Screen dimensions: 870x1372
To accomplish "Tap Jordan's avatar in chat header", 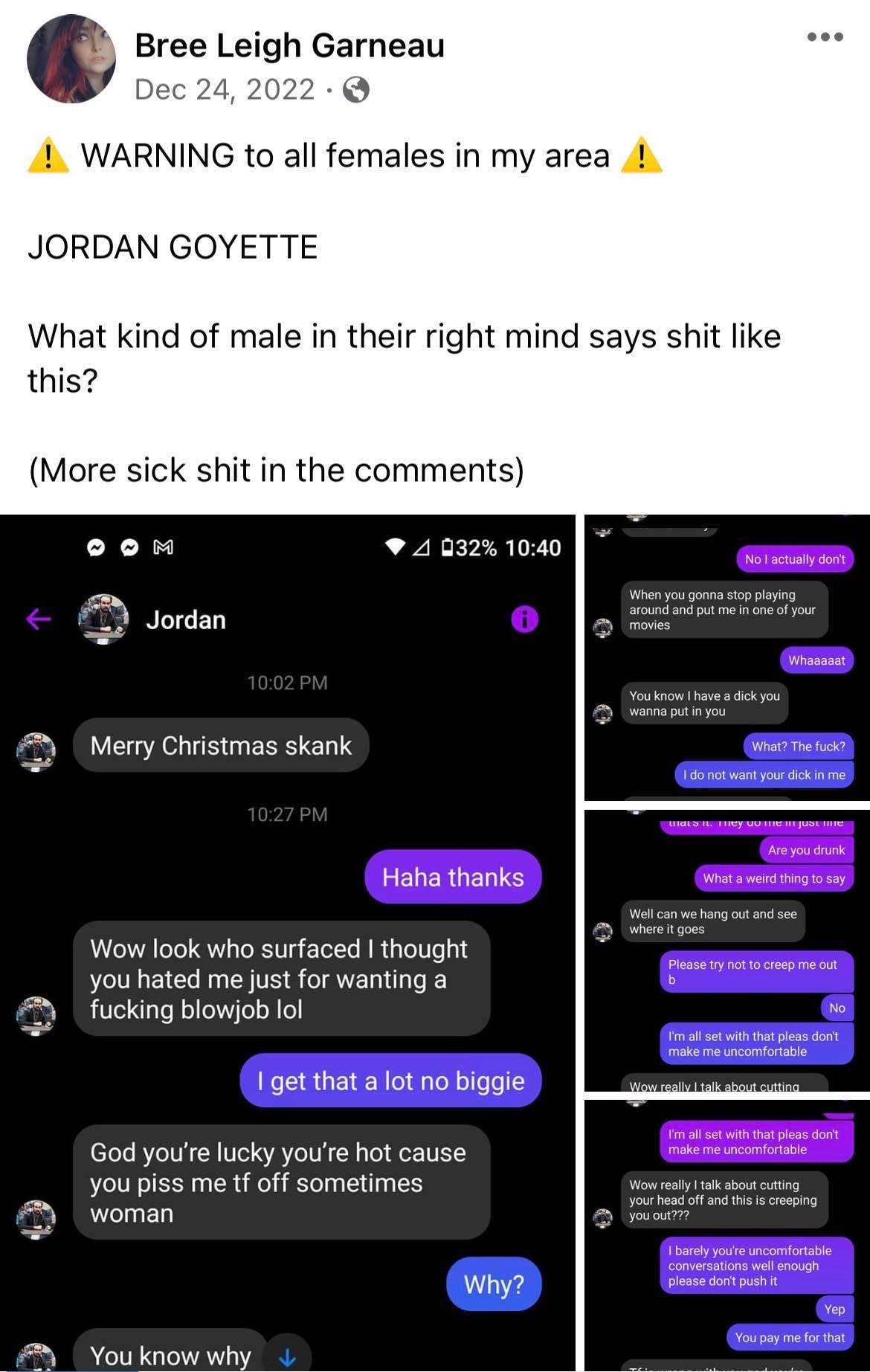I will point(103,619).
